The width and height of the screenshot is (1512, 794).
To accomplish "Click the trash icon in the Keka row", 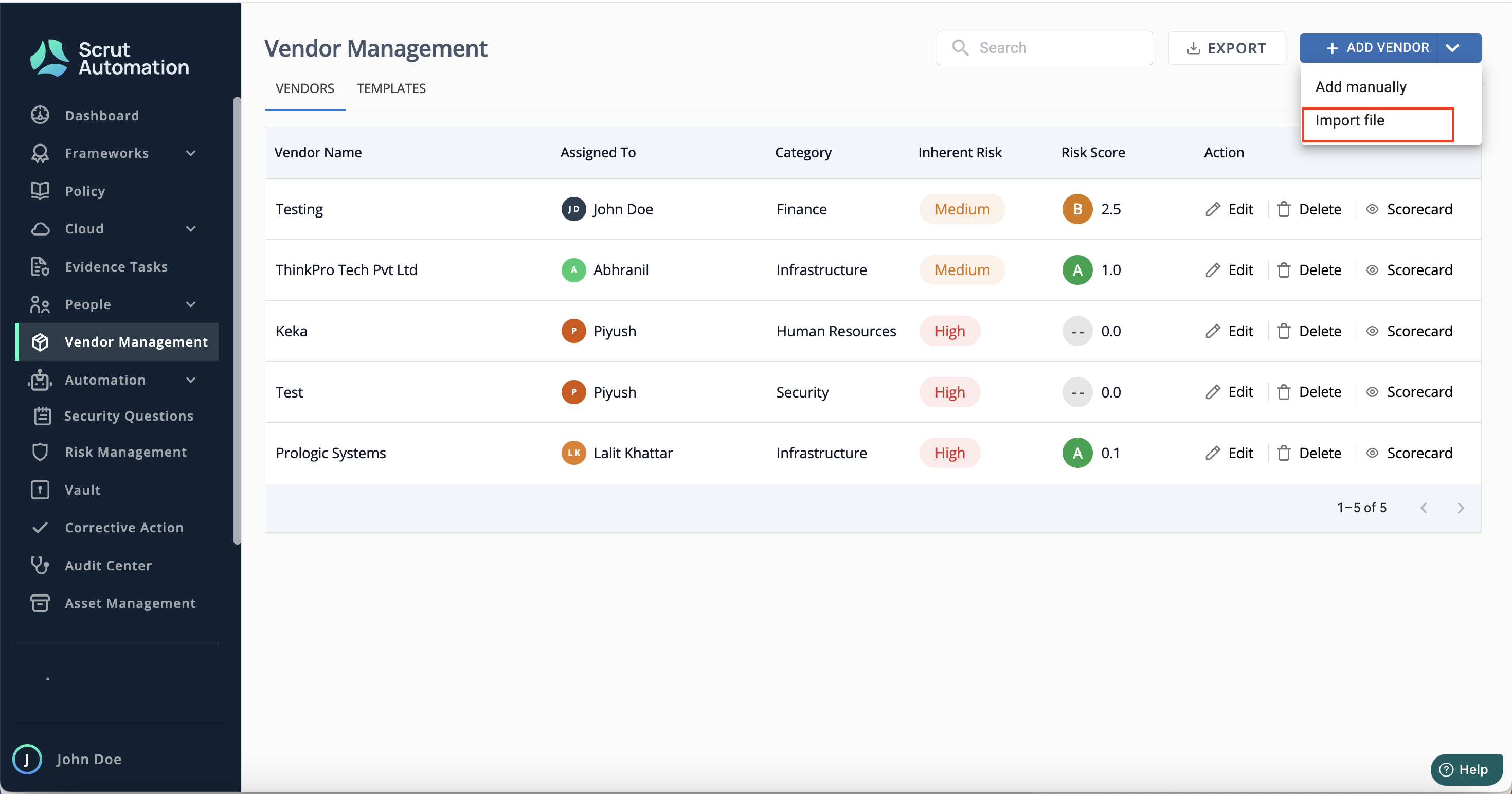I will pos(1284,331).
